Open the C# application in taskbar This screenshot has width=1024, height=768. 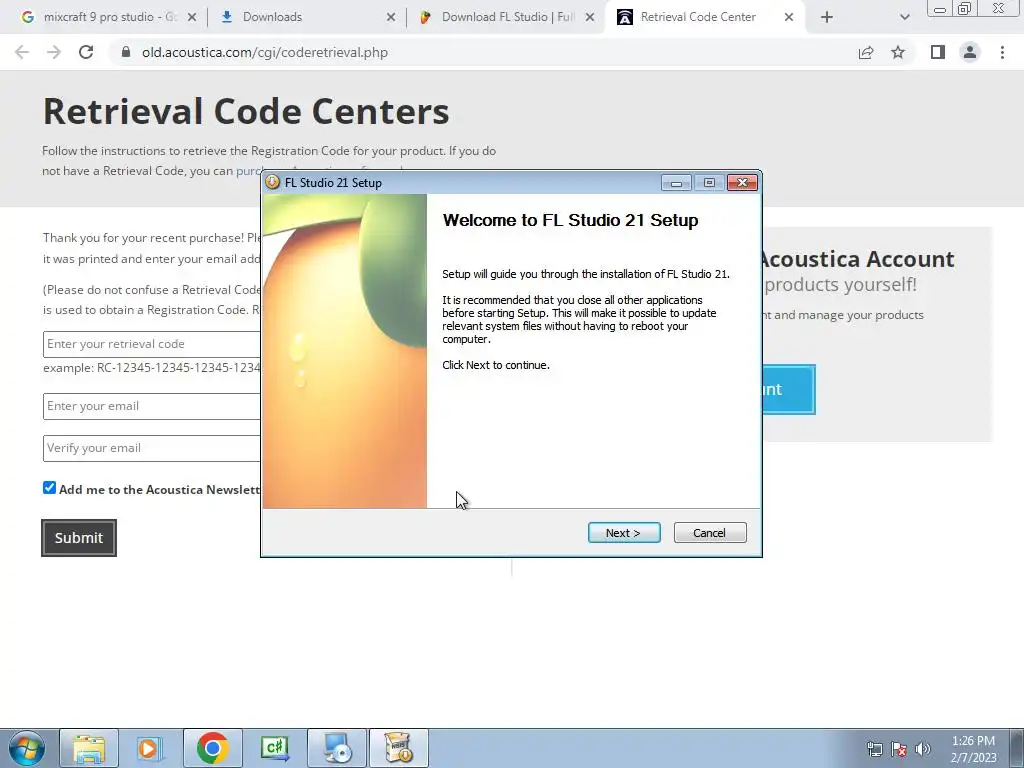pyautogui.click(x=274, y=748)
